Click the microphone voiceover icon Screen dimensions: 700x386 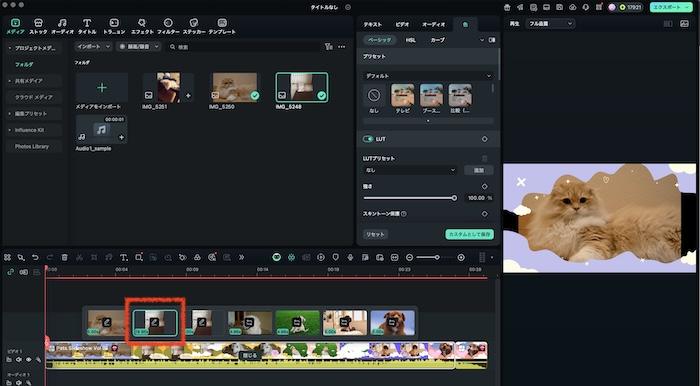[x=350, y=257]
